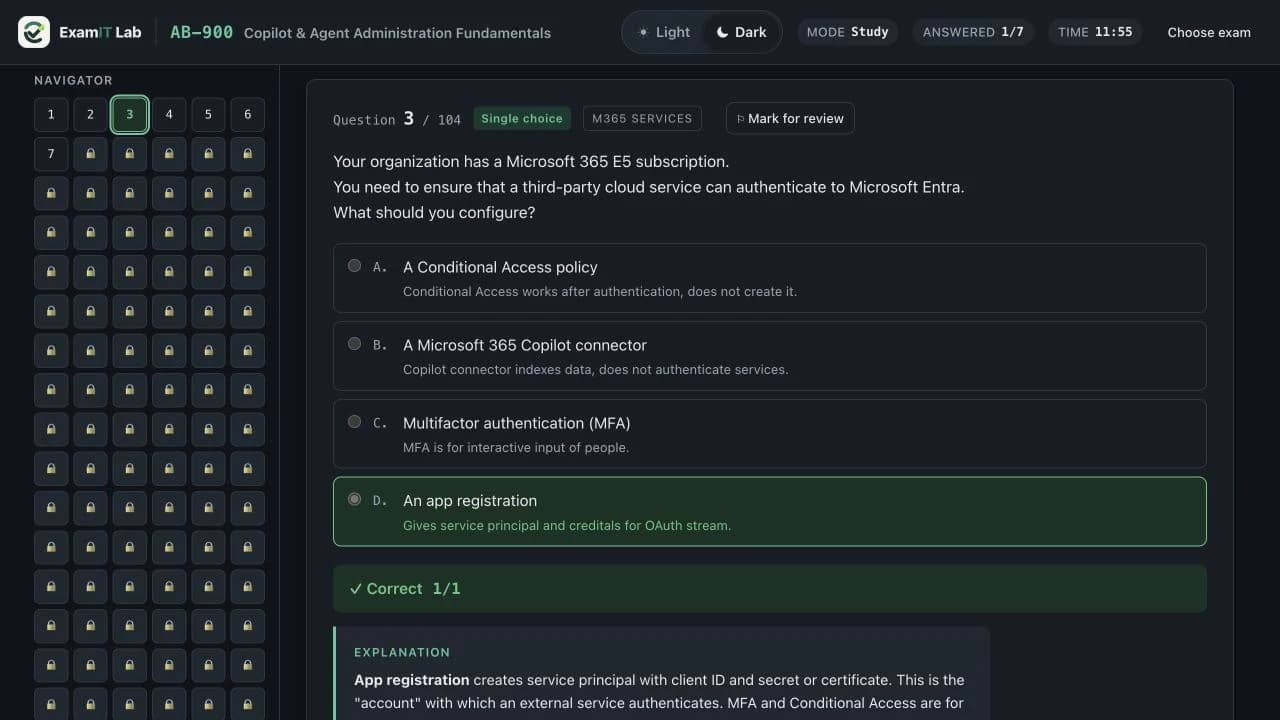
Task: Switch to Dark theme
Action: click(x=741, y=32)
